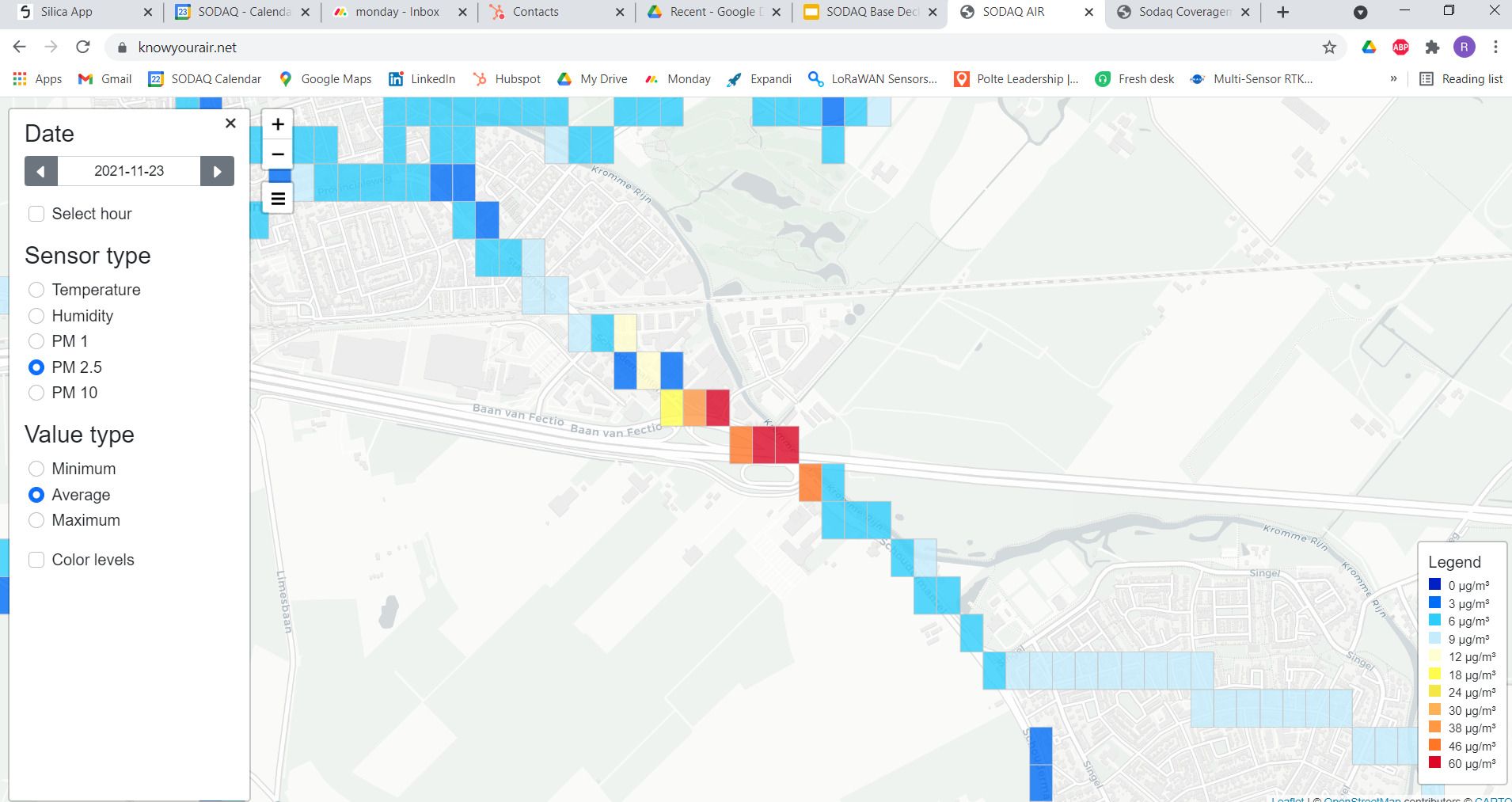Choose the Maximum value type
This screenshot has width=1512, height=802.
(x=36, y=520)
